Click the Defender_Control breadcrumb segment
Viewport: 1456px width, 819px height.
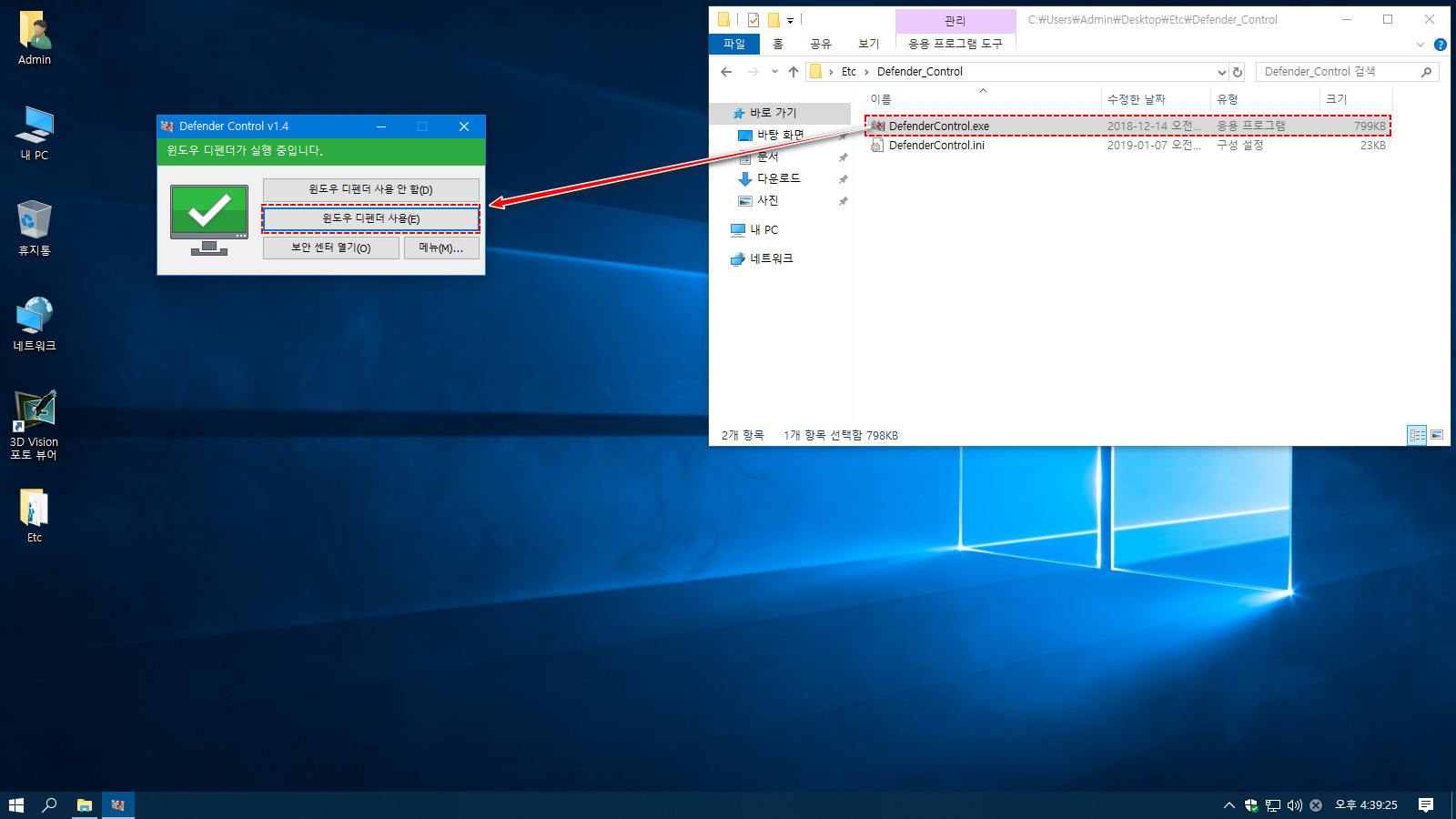click(x=920, y=72)
